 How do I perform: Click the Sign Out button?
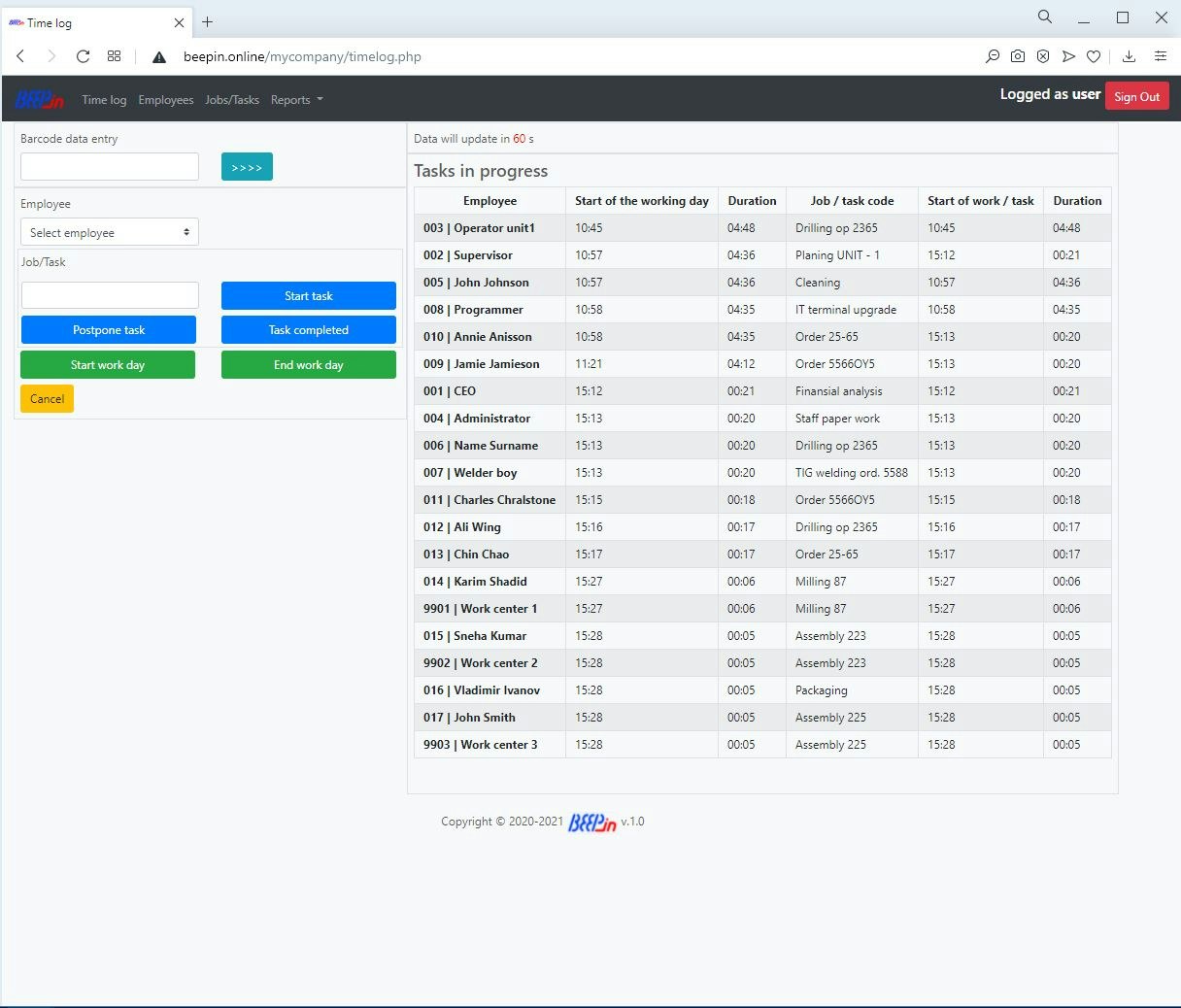pyautogui.click(x=1137, y=96)
